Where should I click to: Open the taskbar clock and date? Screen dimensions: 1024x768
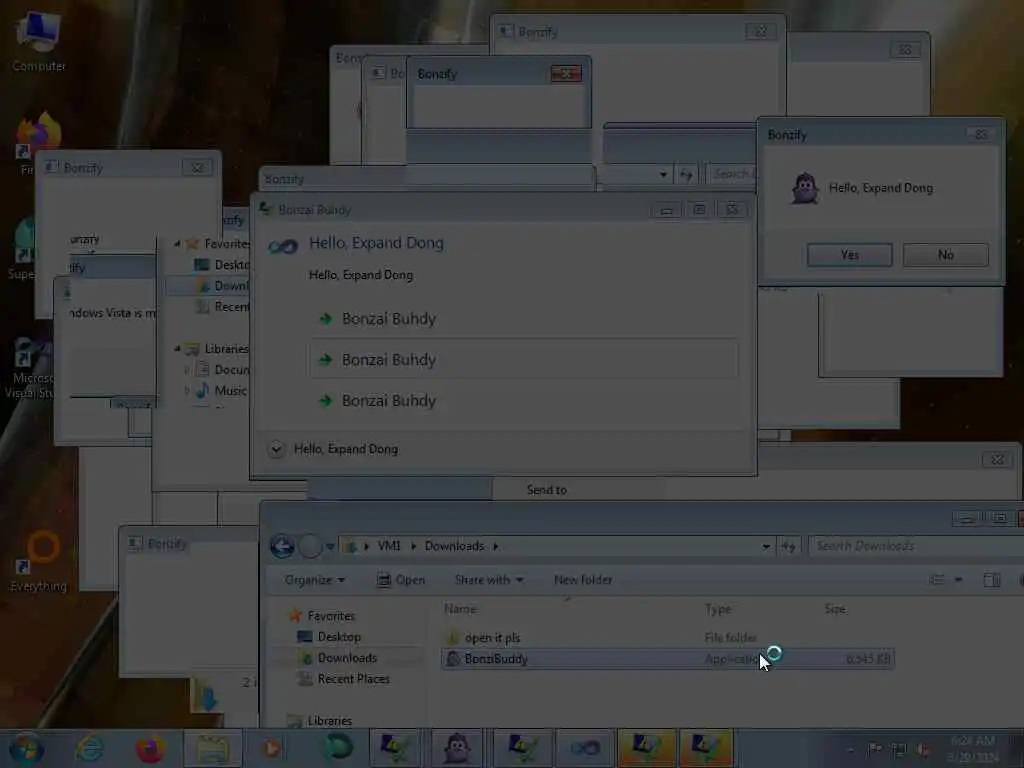(973, 749)
